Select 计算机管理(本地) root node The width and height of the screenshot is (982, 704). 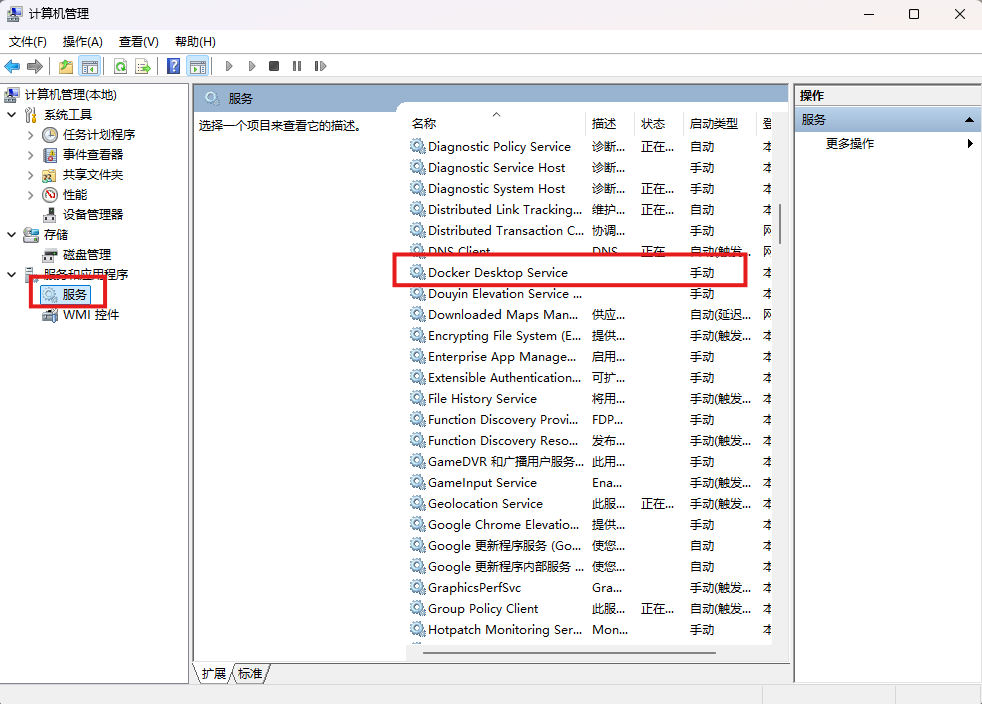[61, 95]
